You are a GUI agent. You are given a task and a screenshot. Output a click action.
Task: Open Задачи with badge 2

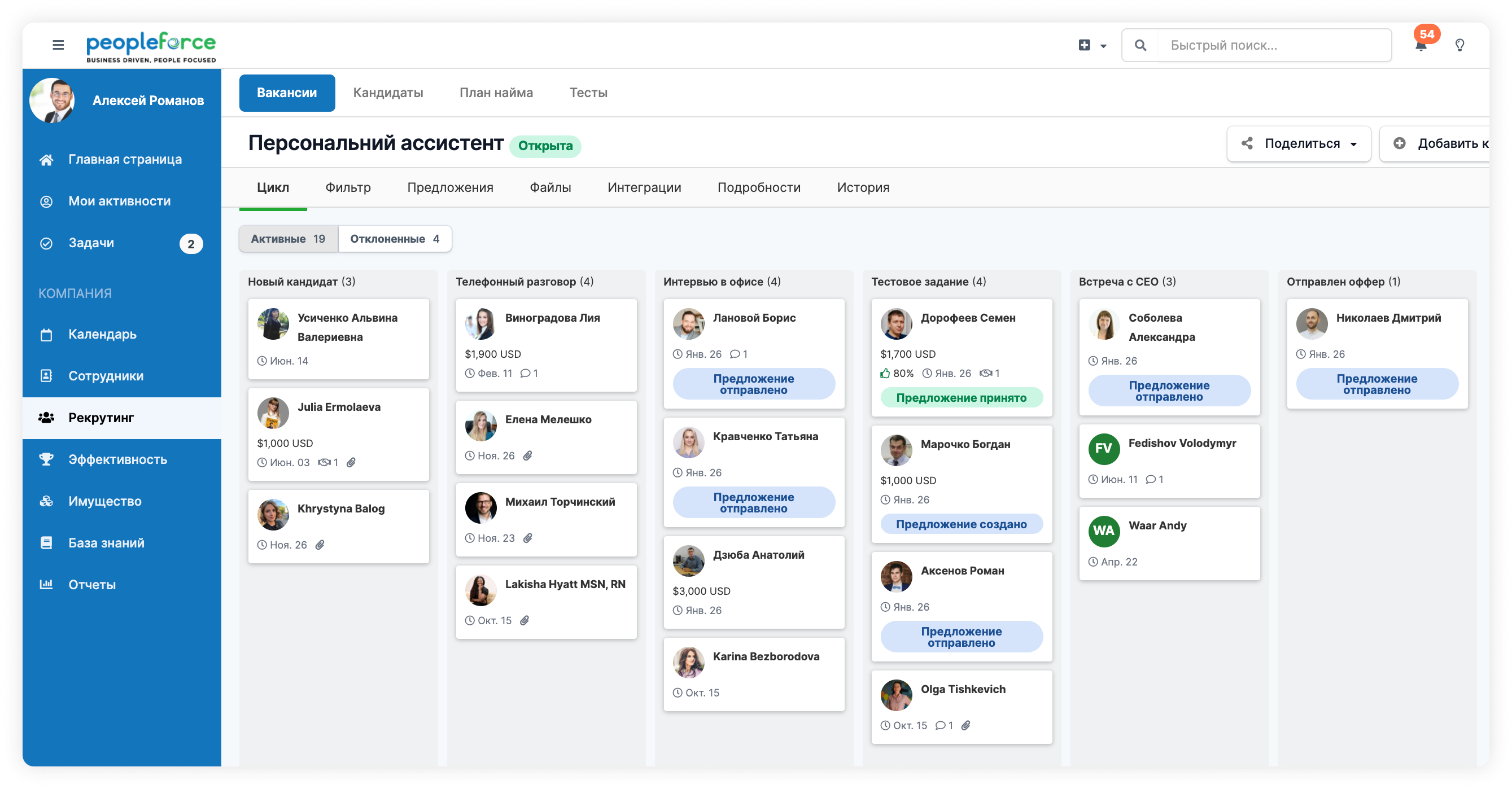click(x=91, y=243)
